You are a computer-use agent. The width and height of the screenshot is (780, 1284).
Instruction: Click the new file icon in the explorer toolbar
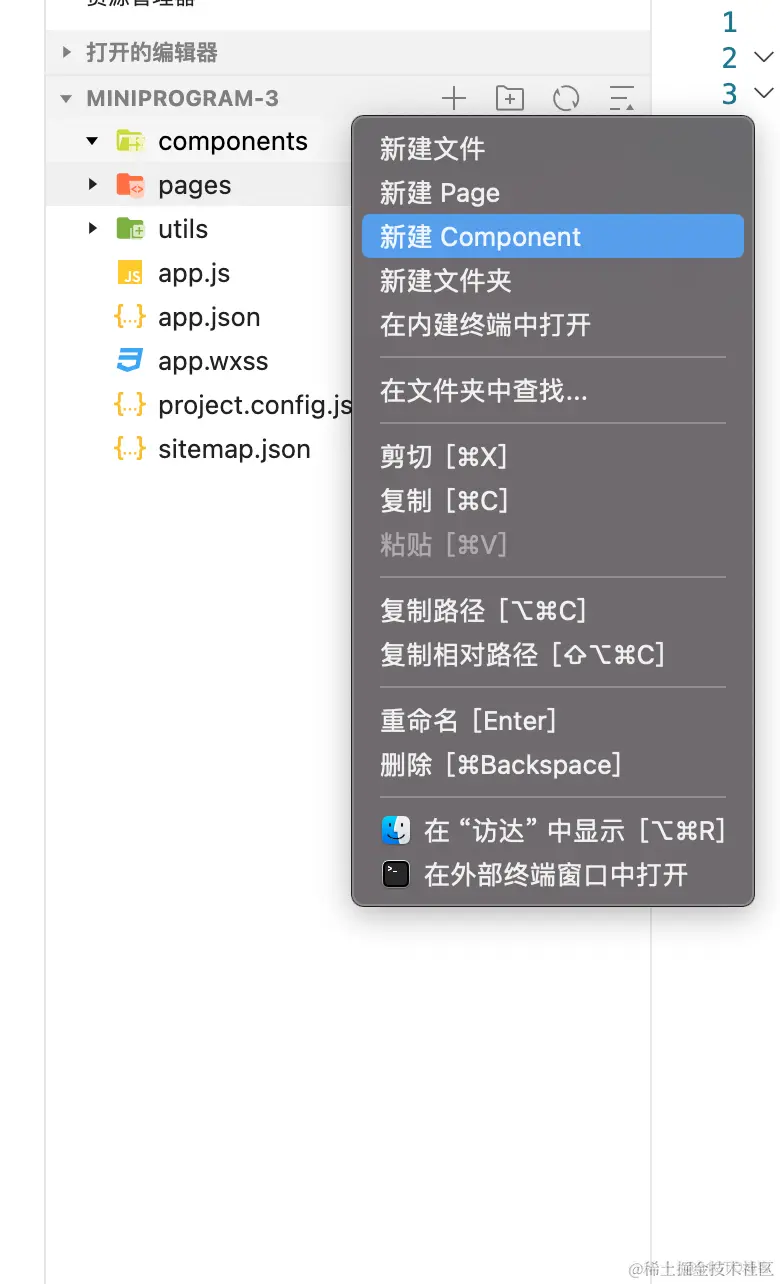click(x=453, y=98)
